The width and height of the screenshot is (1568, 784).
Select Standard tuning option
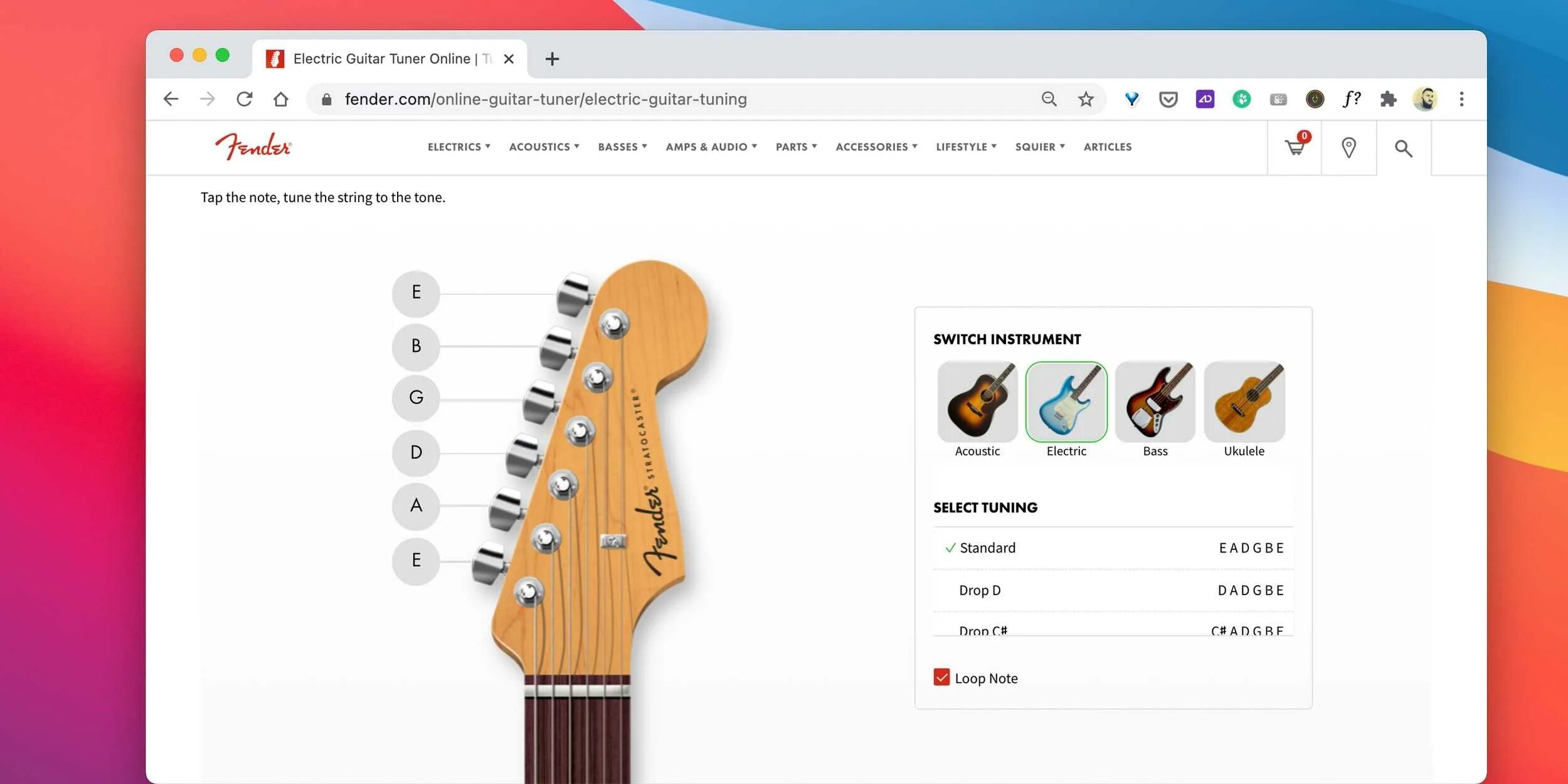tap(1113, 548)
